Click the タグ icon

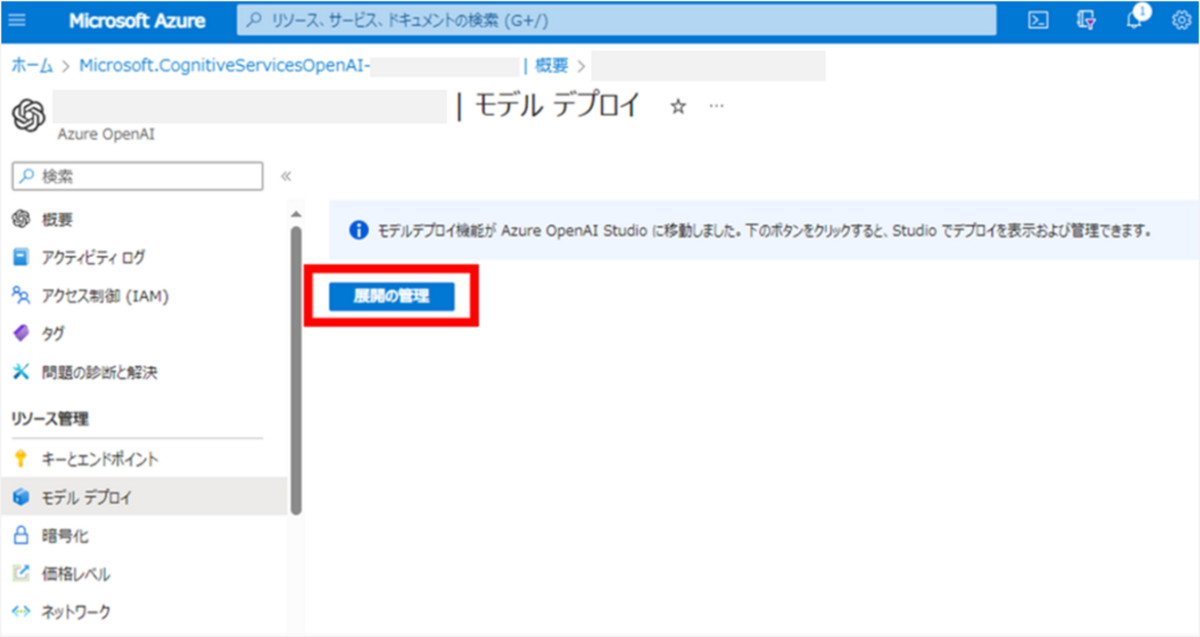(21, 333)
